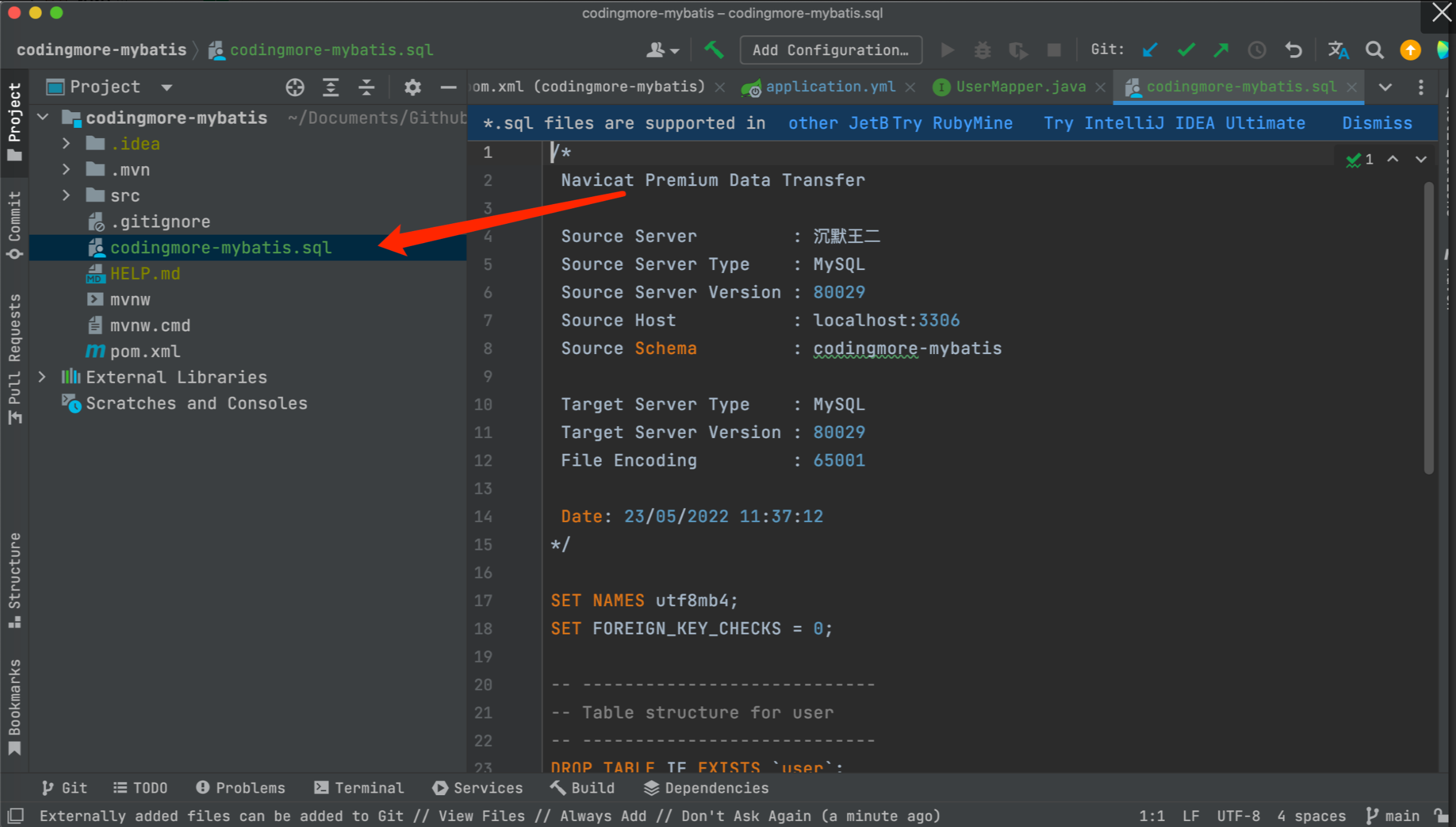Viewport: 1456px width, 827px height.
Task: Toggle Commit tool window sidebar
Action: [x=14, y=225]
